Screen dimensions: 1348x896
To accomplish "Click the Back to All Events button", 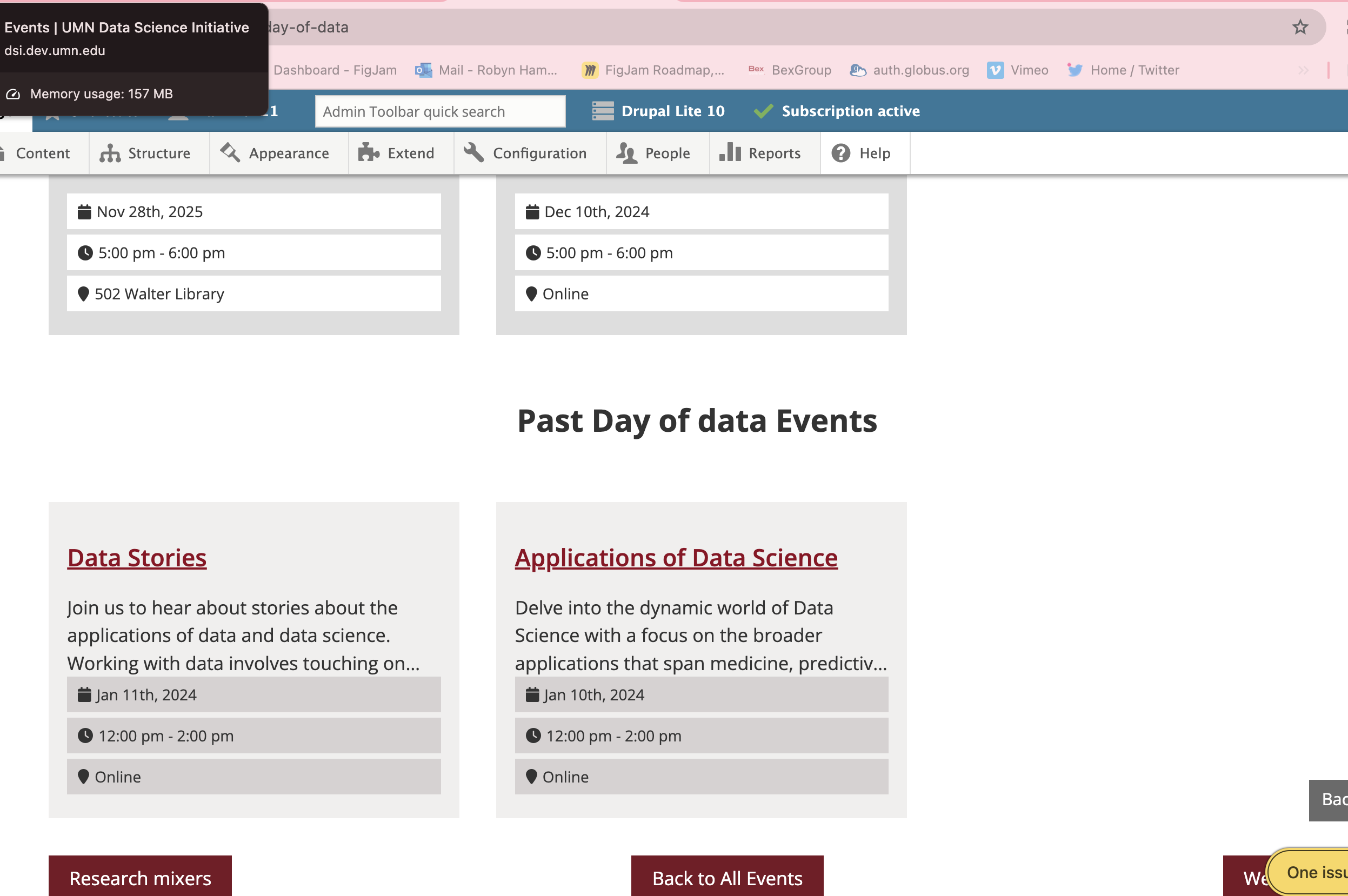I will 727,877.
